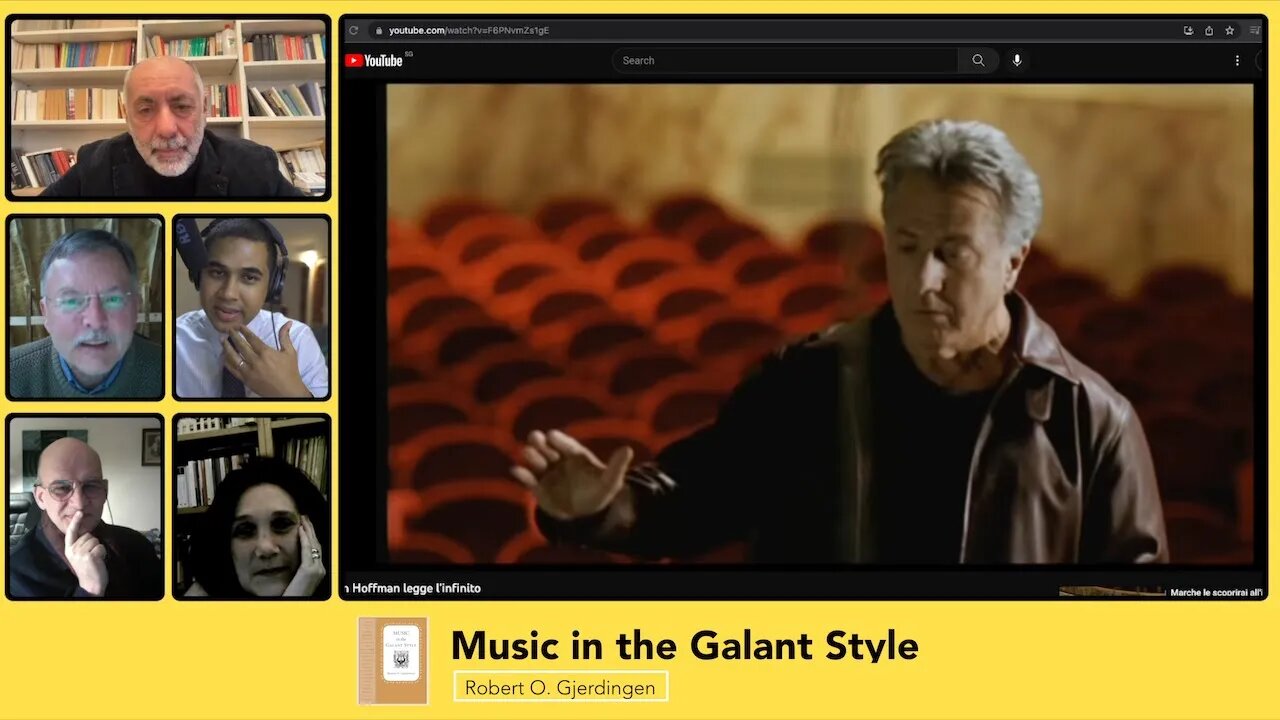Click the lock icon in the address bar
This screenshot has width=1280, height=720.
(378, 31)
